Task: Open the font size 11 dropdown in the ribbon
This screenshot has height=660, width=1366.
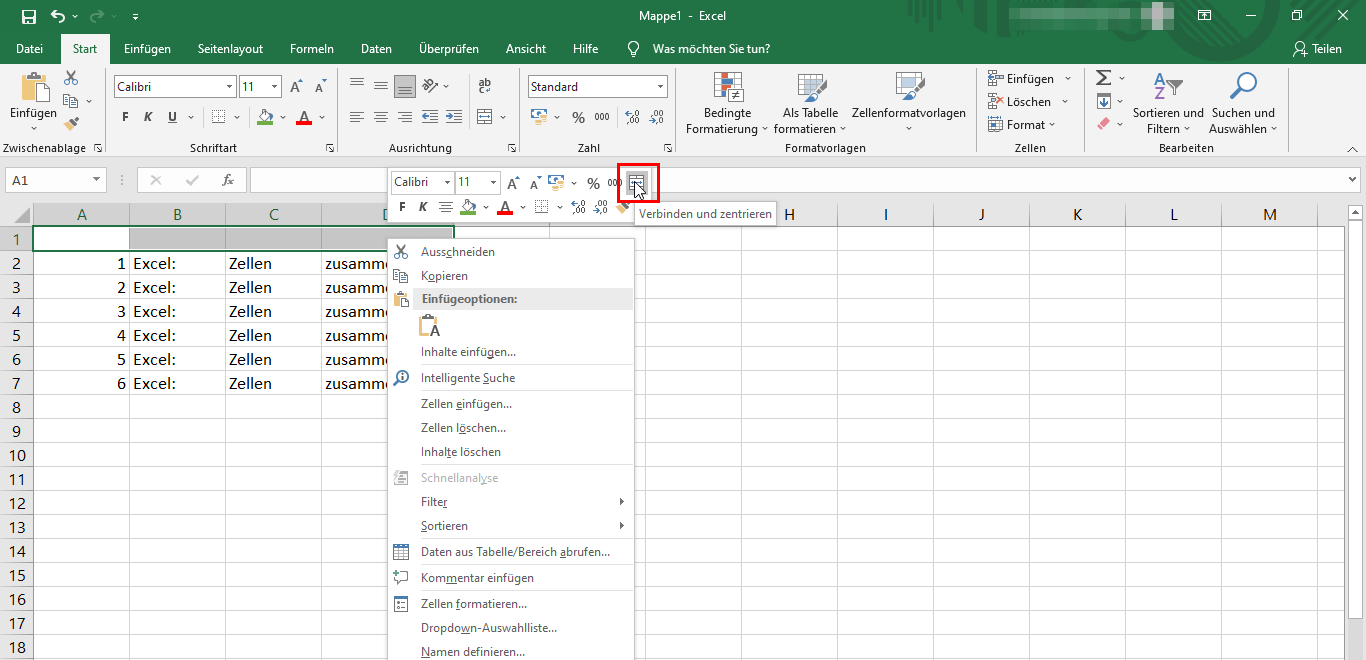Action: [x=275, y=87]
